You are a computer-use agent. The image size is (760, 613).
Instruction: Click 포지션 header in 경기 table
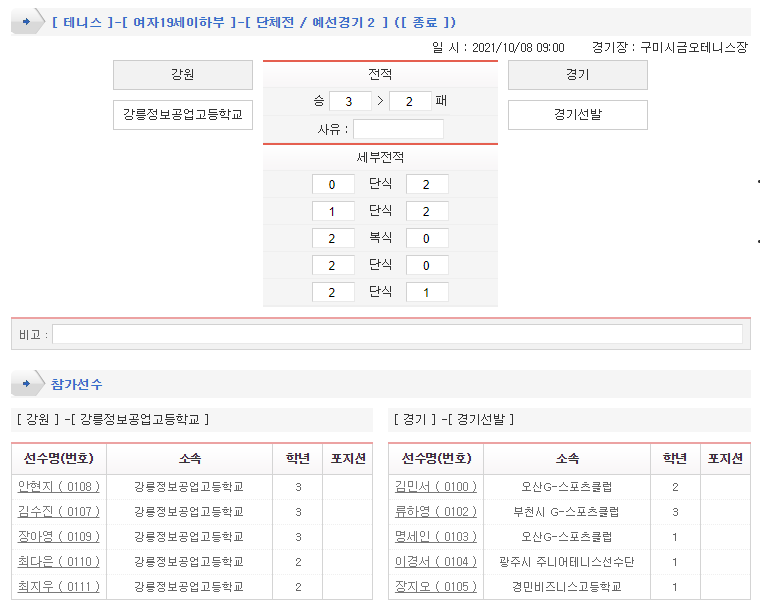pos(725,458)
